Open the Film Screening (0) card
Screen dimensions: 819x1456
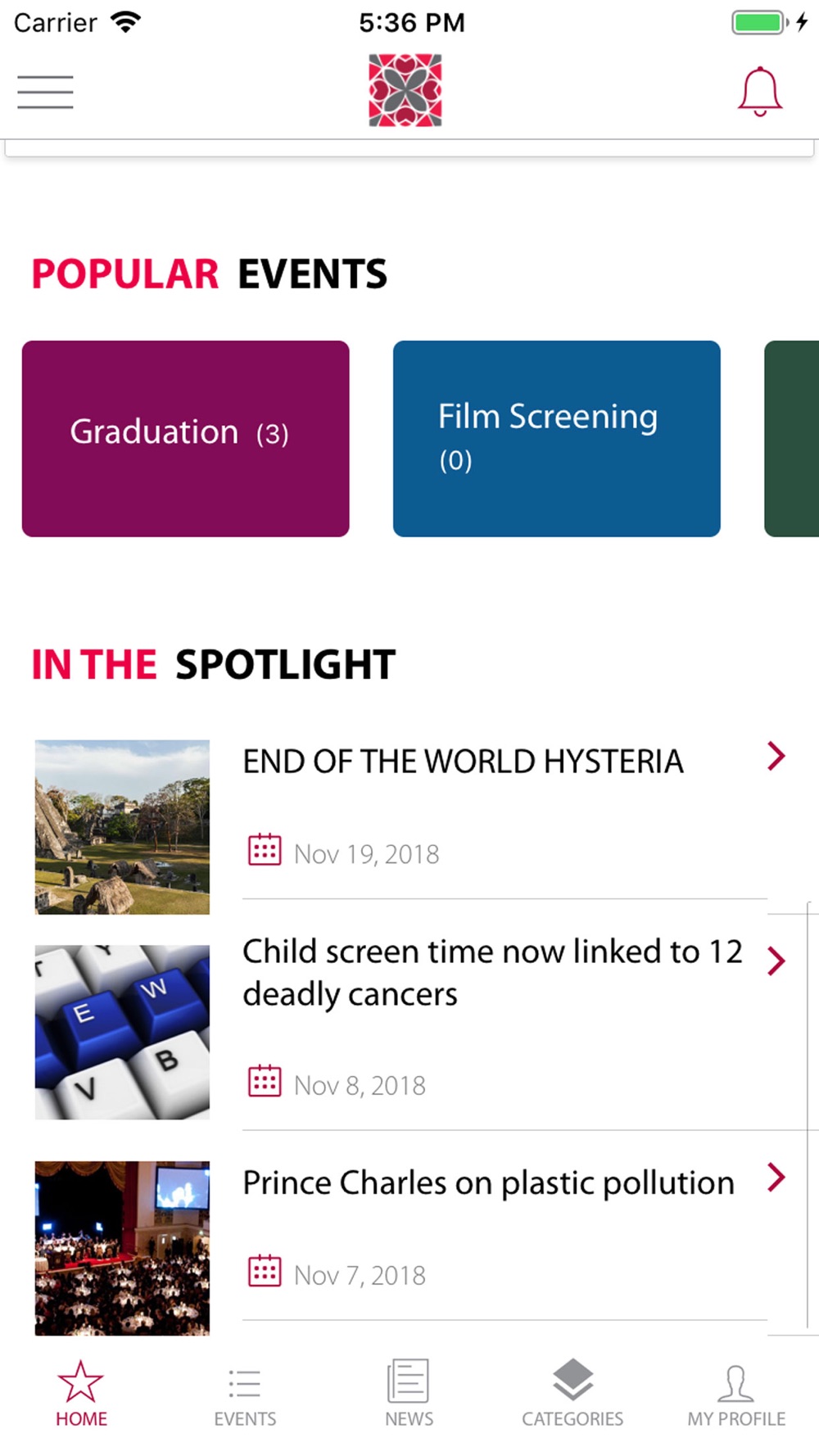557,439
